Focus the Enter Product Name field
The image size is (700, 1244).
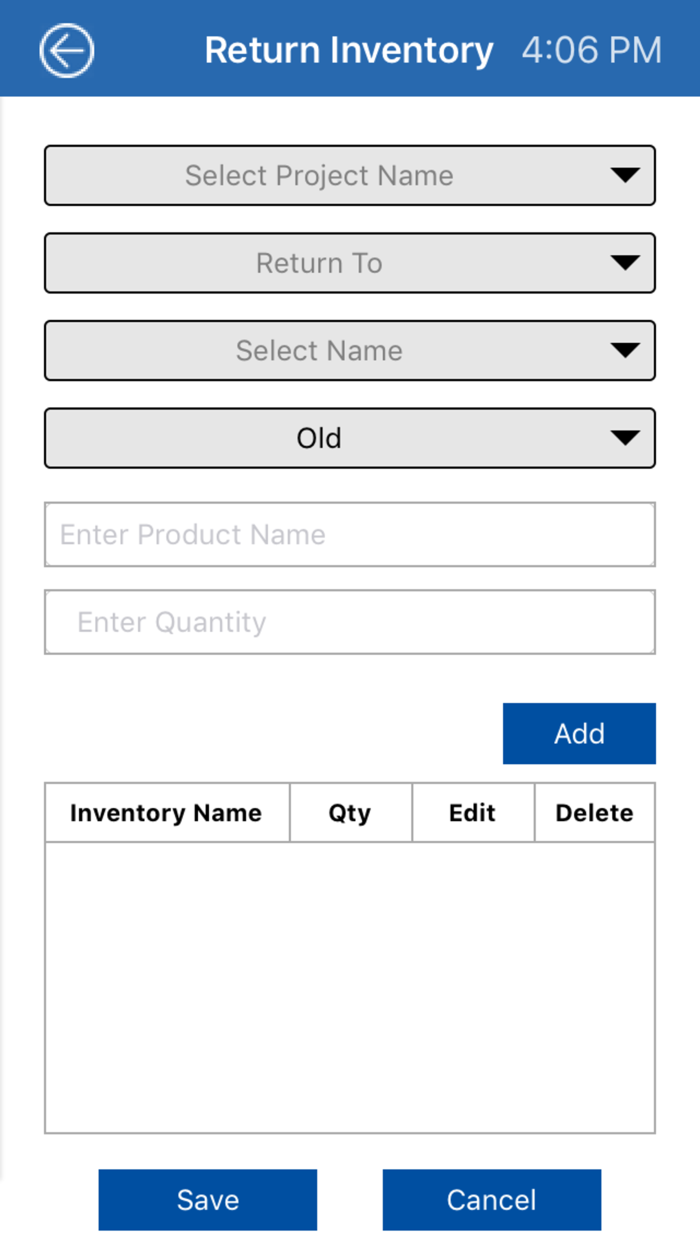(x=350, y=534)
